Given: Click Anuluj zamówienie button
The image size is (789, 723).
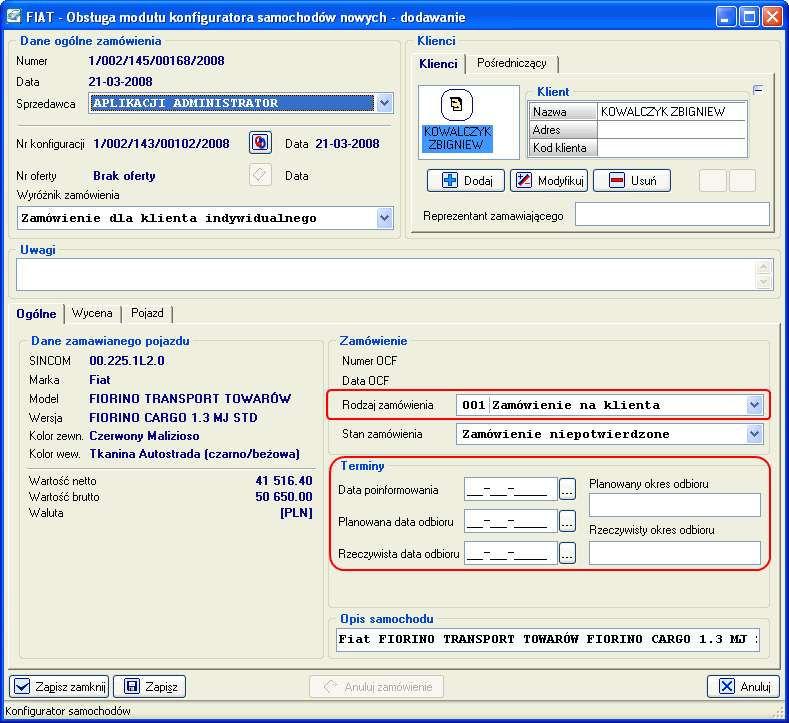Looking at the screenshot, I should point(377,686).
